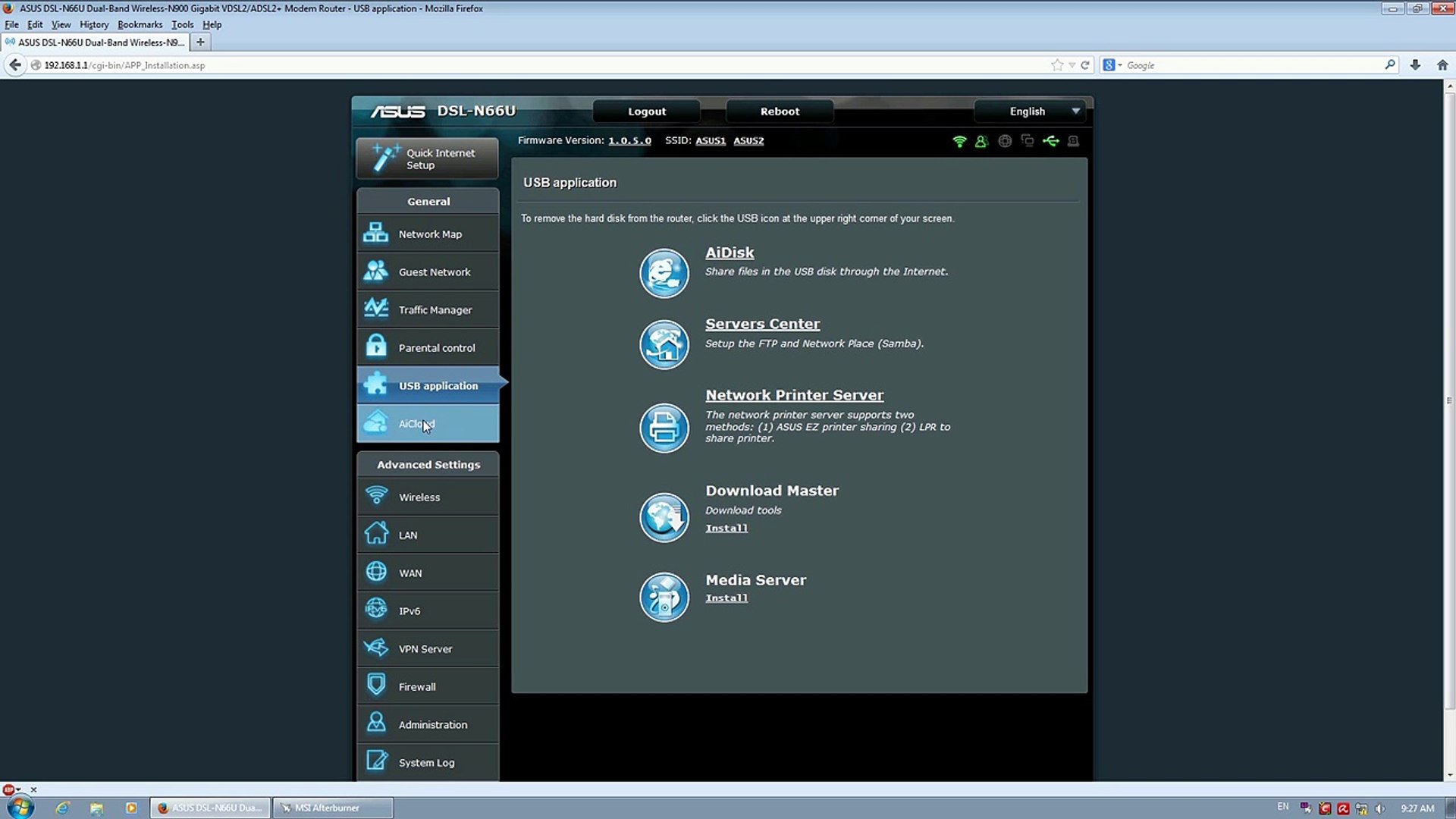Select the ASUS DSL-N66U browser tab
The image size is (1456, 819).
click(x=95, y=42)
